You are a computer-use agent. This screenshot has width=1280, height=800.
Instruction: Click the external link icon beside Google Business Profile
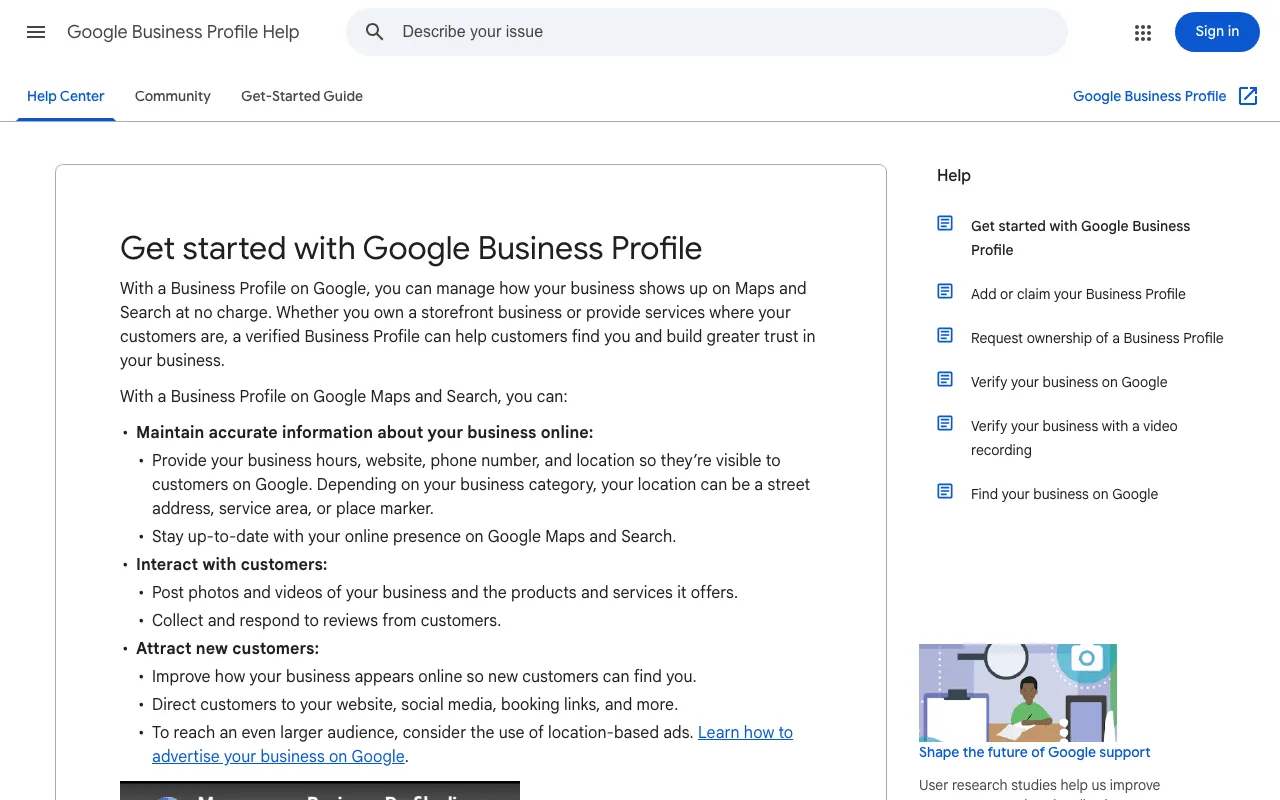click(x=1248, y=96)
